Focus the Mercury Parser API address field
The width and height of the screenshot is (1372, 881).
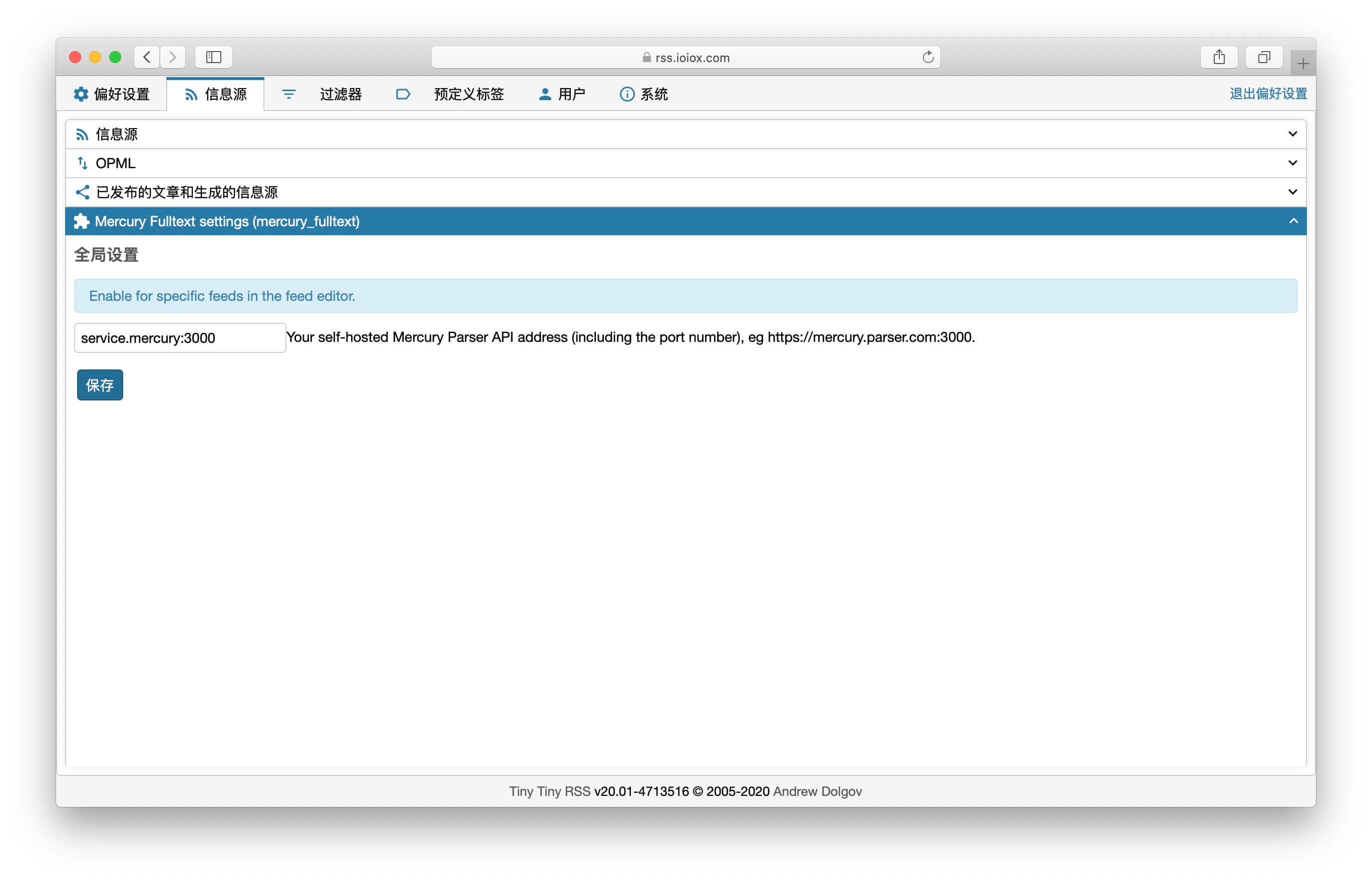(180, 338)
